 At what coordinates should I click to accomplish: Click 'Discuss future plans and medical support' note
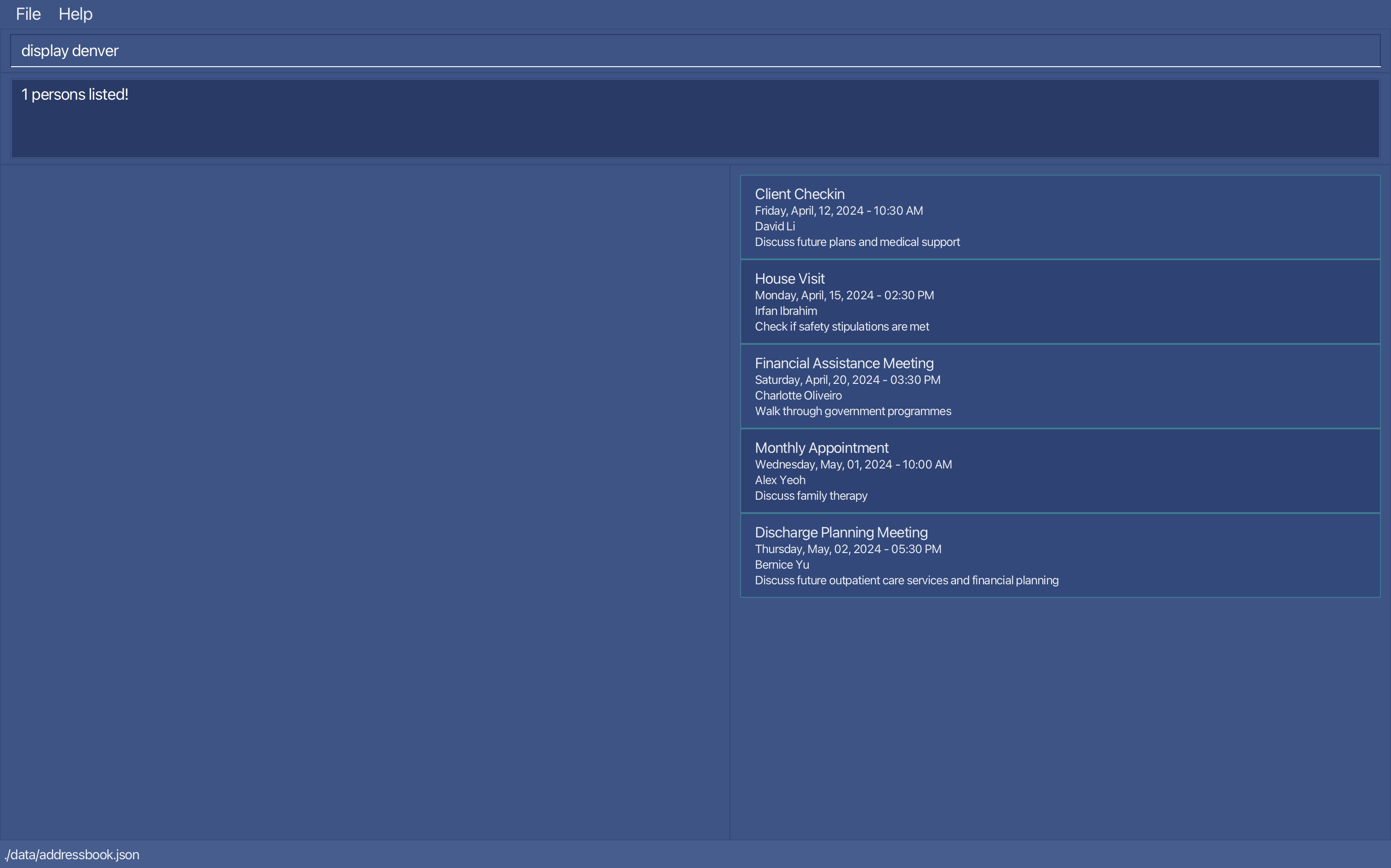coord(856,242)
